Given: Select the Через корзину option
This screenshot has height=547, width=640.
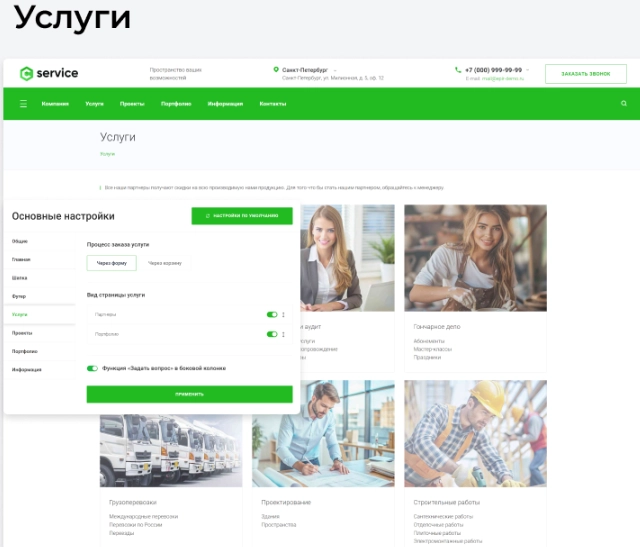Looking at the screenshot, I should click(164, 263).
